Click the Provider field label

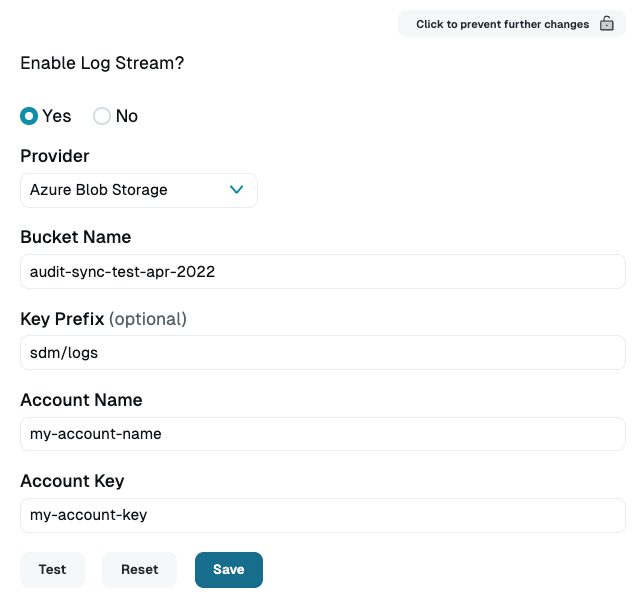pyautogui.click(x=55, y=156)
